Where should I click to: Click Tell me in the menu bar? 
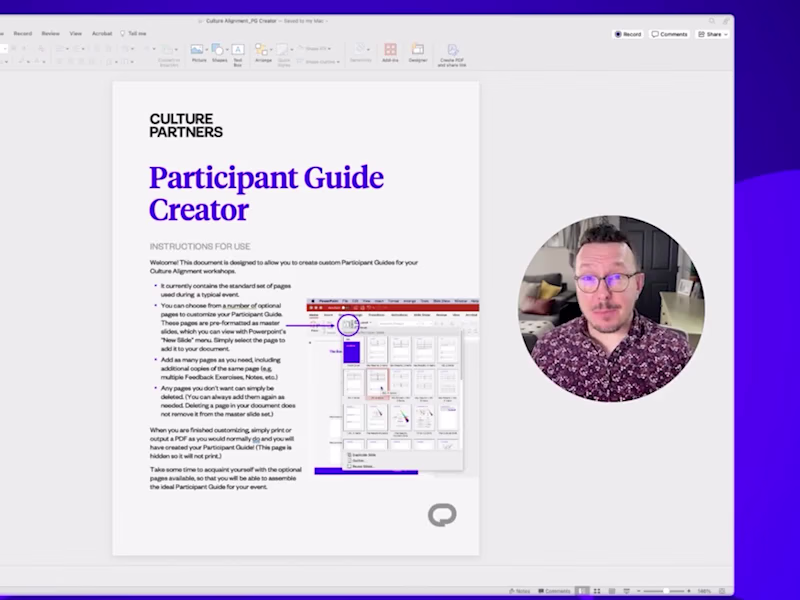[134, 33]
